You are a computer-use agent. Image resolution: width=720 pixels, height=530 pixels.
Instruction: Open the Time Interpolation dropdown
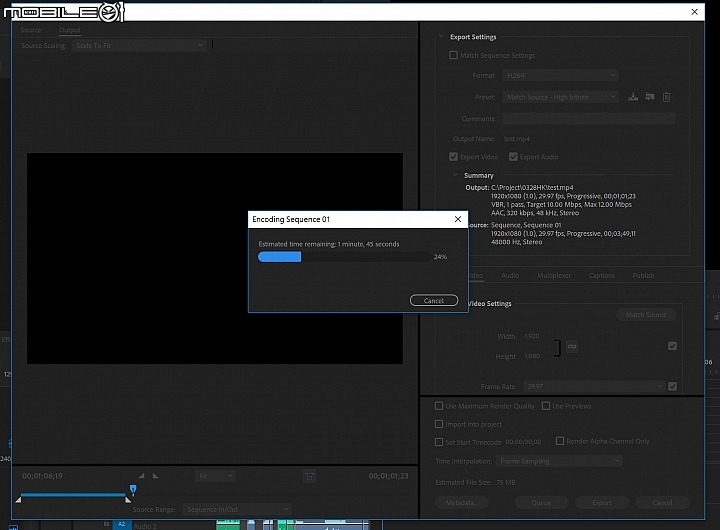(559, 461)
